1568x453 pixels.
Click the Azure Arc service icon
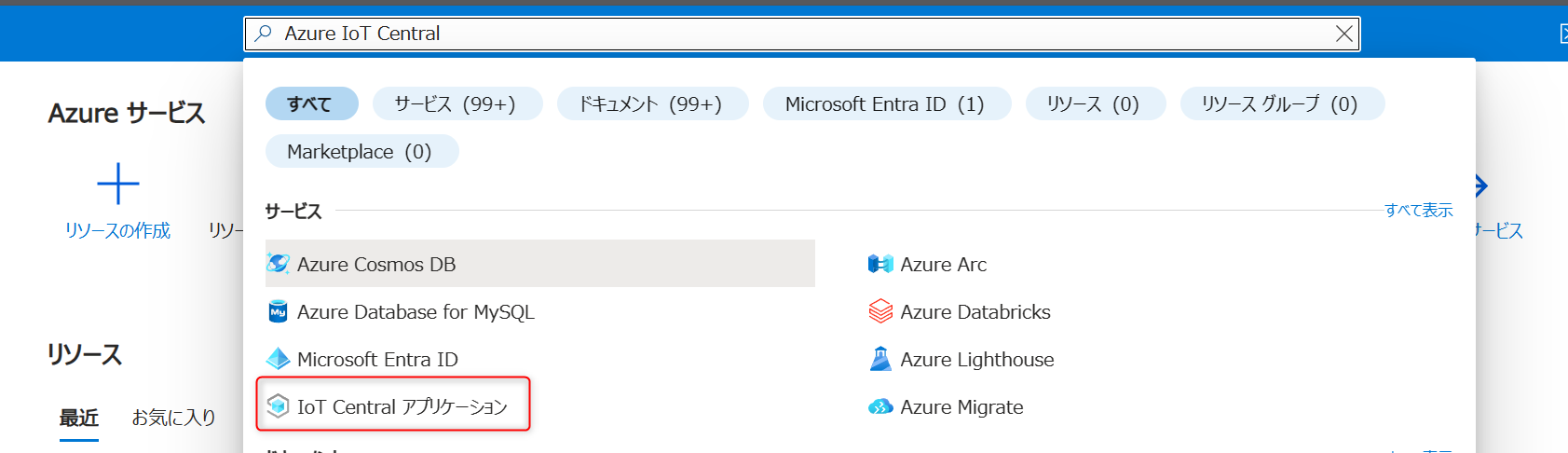pos(880,264)
